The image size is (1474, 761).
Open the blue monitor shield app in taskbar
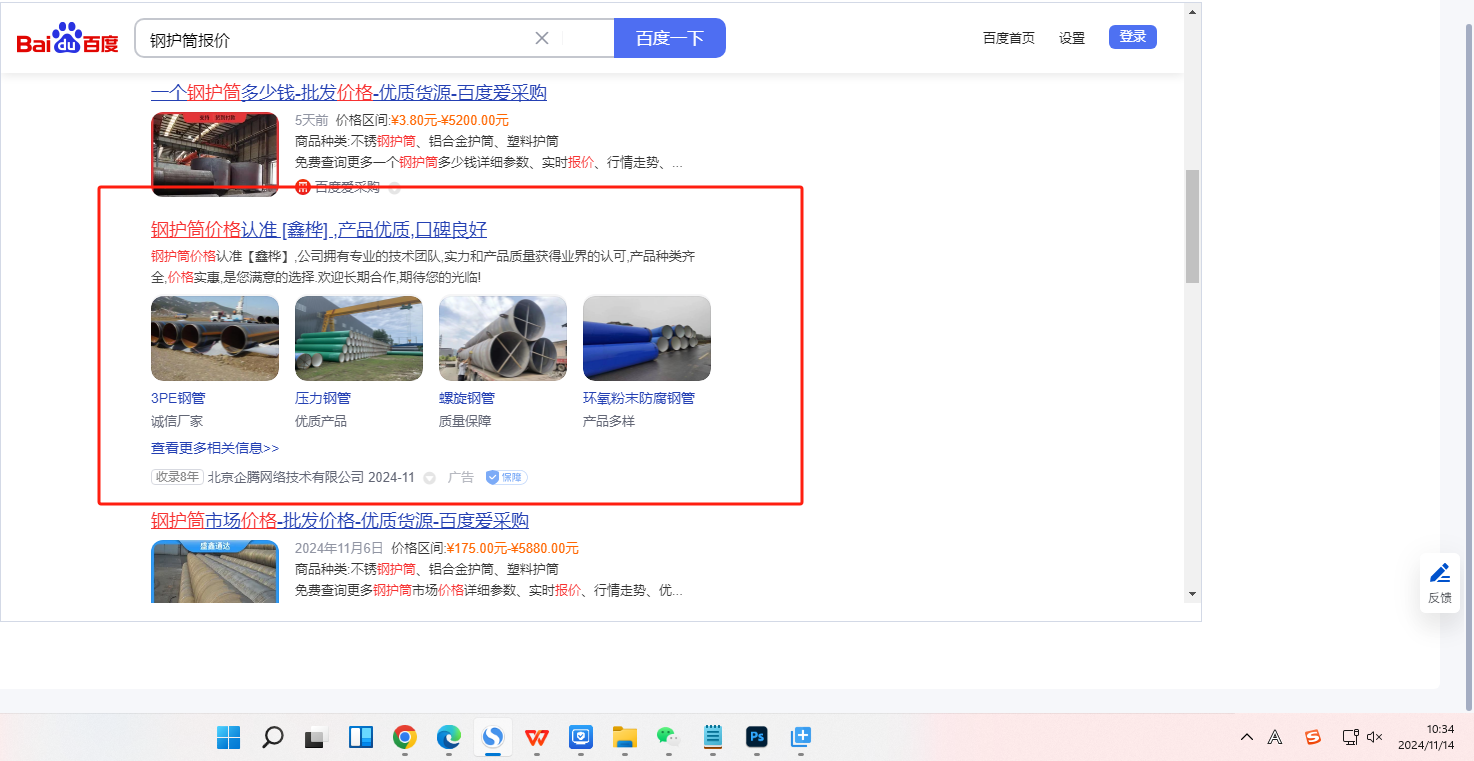581,738
